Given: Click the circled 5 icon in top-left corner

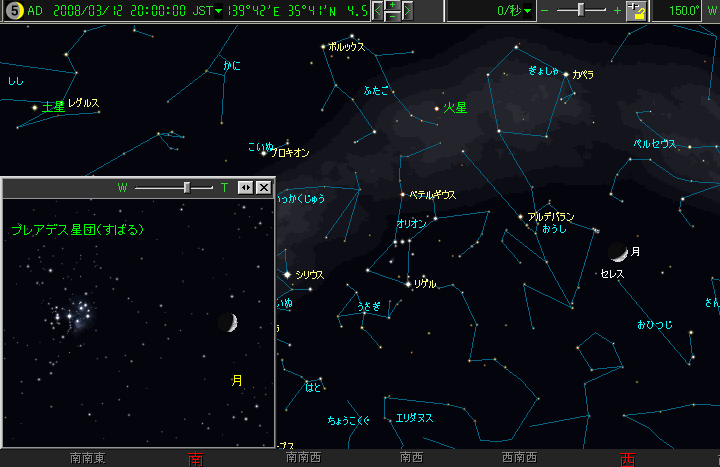Looking at the screenshot, I should click(x=12, y=11).
